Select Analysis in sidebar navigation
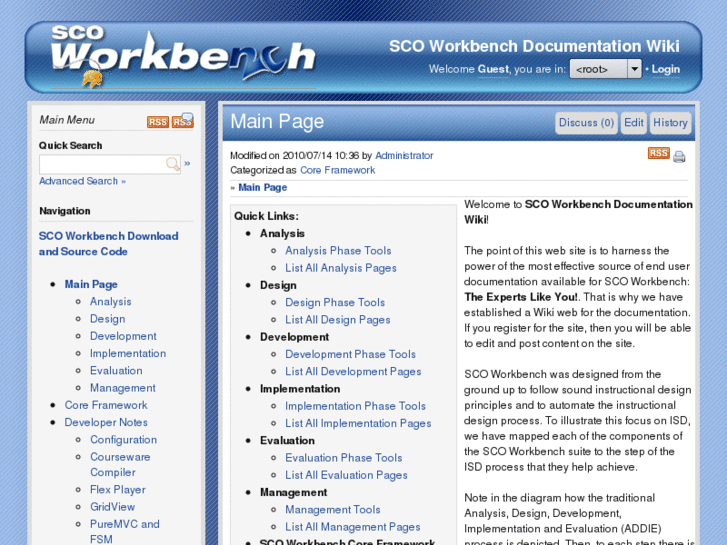 [x=111, y=301]
